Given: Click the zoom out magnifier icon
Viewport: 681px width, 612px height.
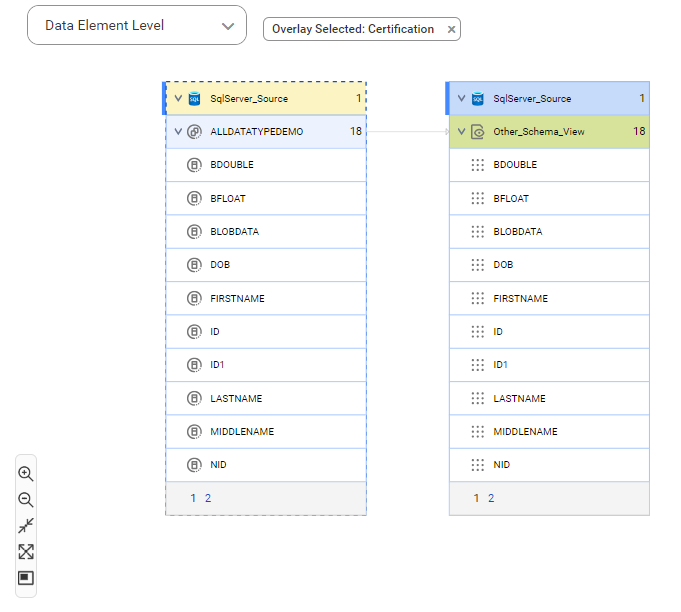Looking at the screenshot, I should coord(26,500).
